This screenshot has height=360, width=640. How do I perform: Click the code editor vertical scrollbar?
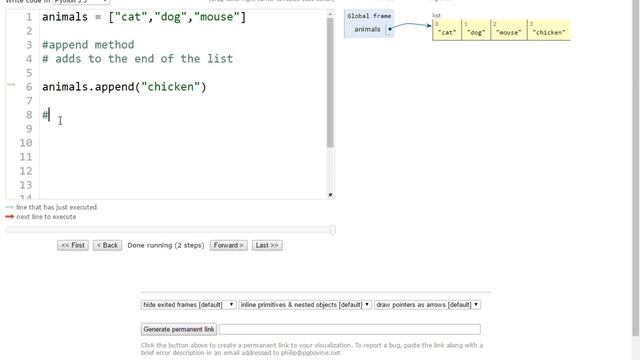(x=330, y=82)
